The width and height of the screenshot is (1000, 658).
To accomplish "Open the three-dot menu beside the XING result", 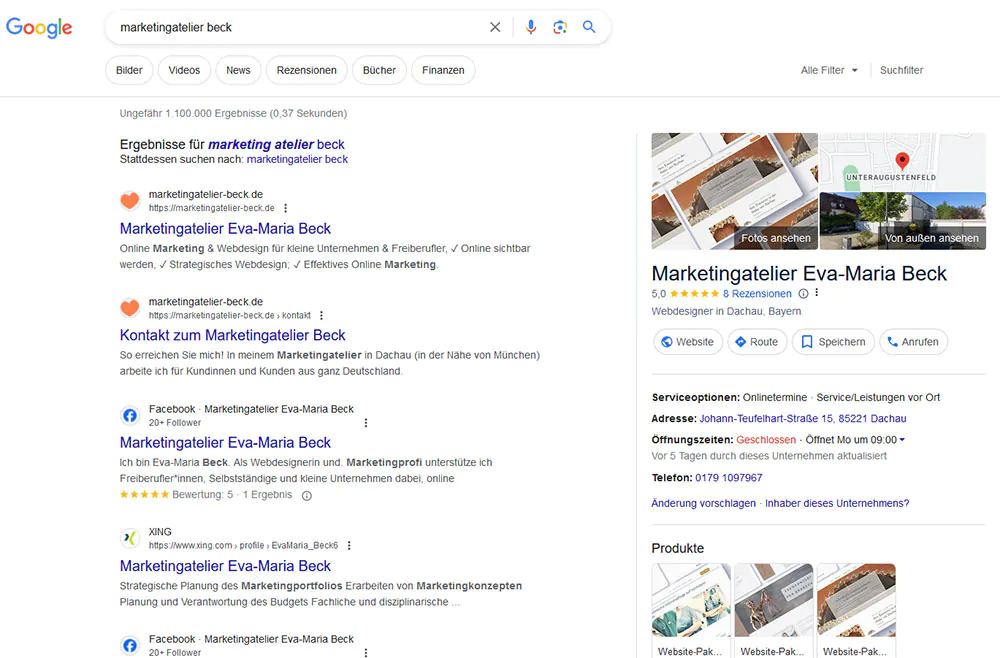I will (x=349, y=546).
